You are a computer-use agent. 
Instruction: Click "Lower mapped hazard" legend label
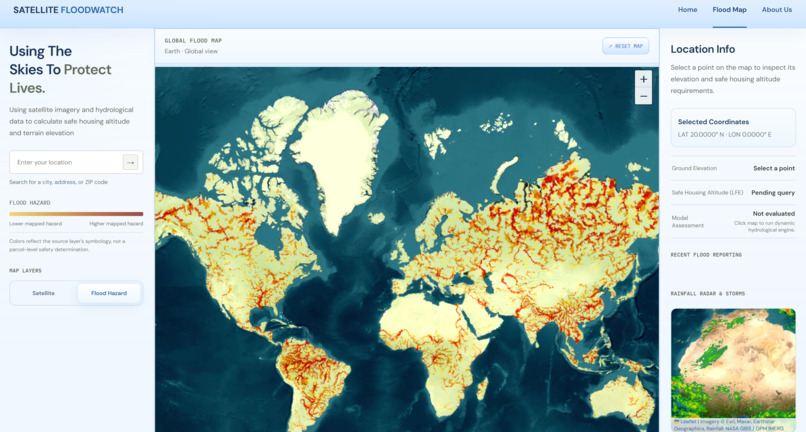[x=35, y=224]
